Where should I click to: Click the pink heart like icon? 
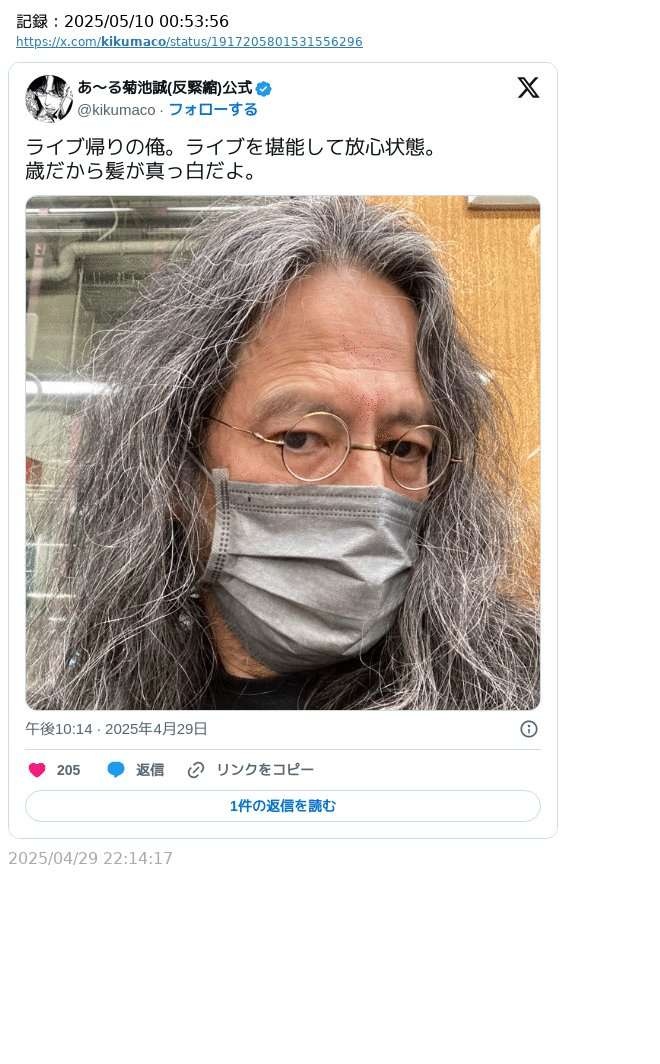pyautogui.click(x=37, y=770)
